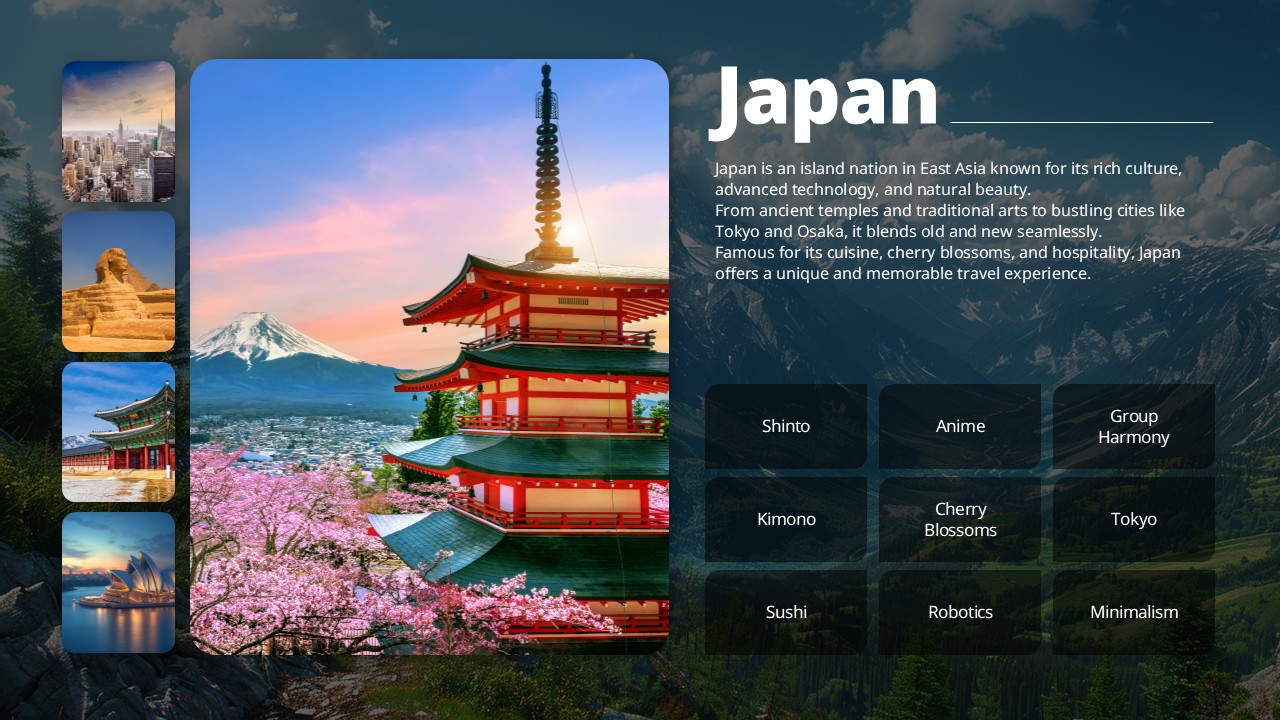The image size is (1280, 720).
Task: Select the New York skyline thumbnail
Action: tap(118, 131)
